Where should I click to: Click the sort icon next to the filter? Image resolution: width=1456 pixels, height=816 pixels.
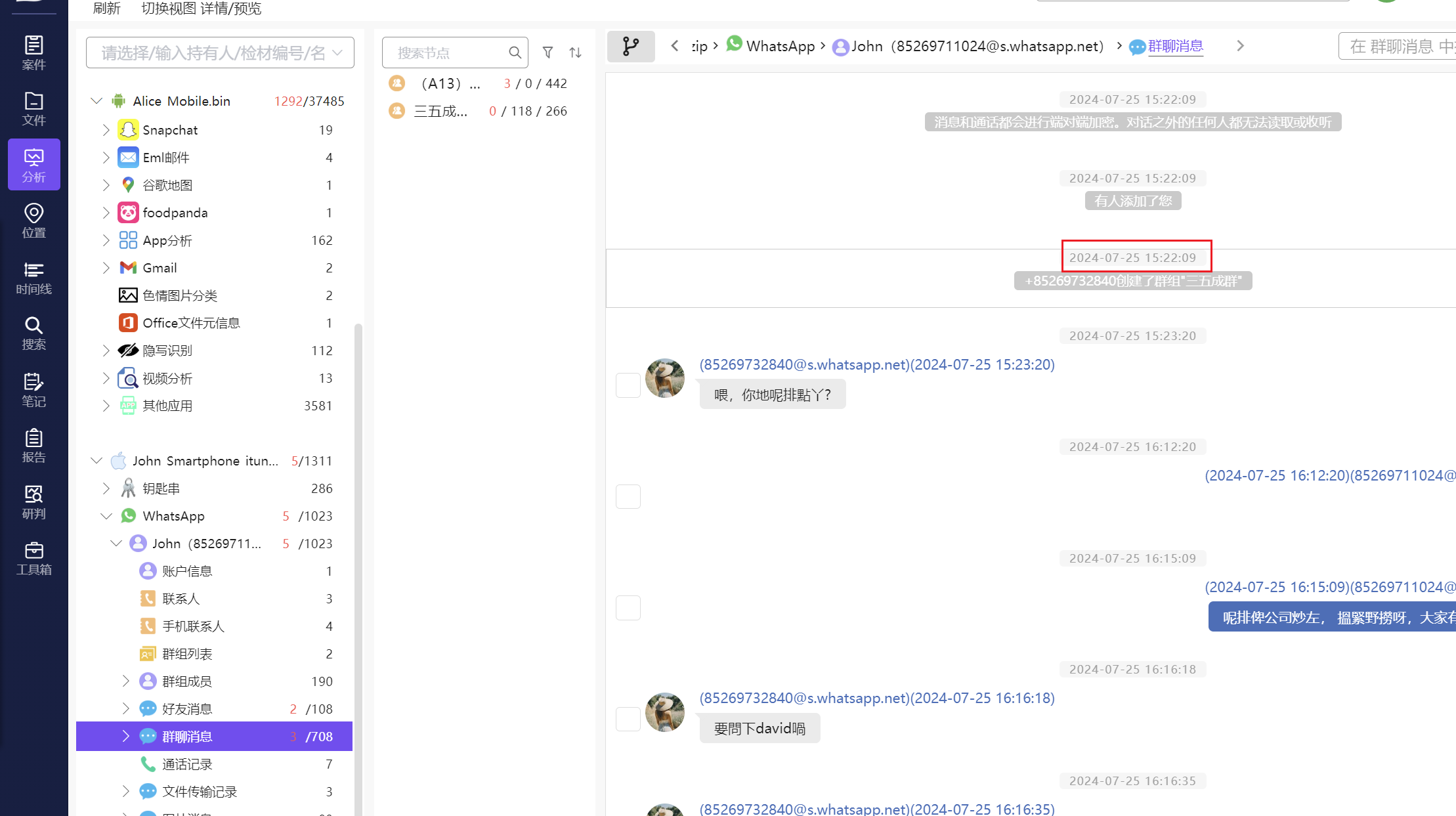[575, 52]
